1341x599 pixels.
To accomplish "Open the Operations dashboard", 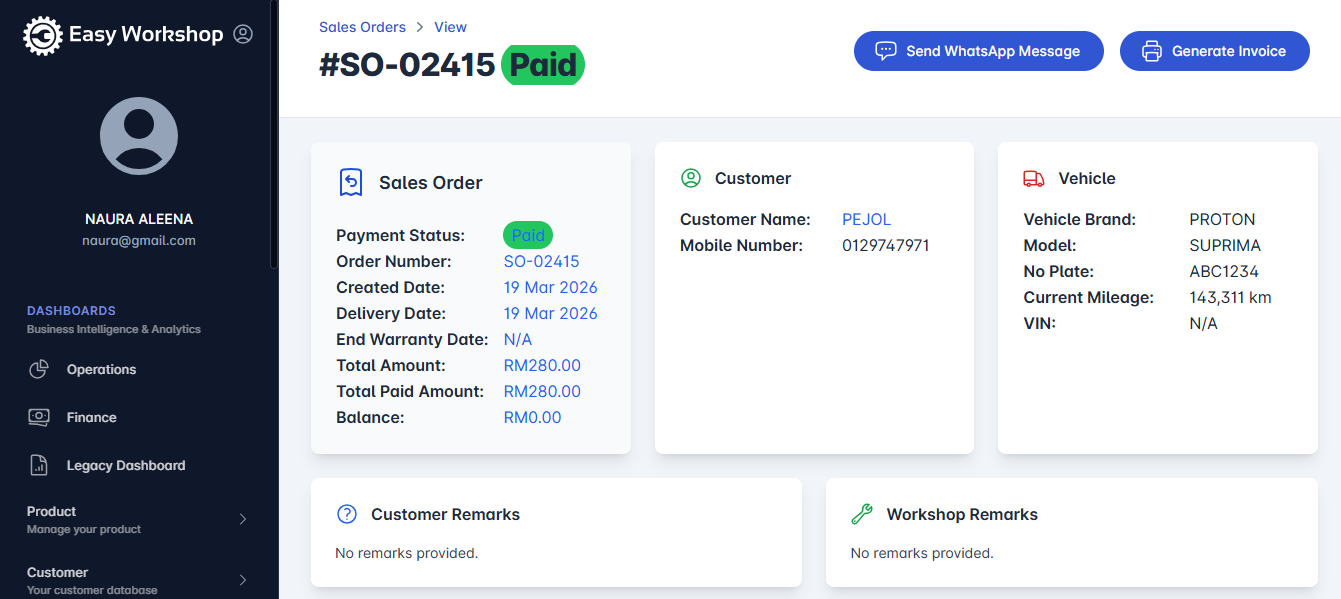I will [101, 369].
